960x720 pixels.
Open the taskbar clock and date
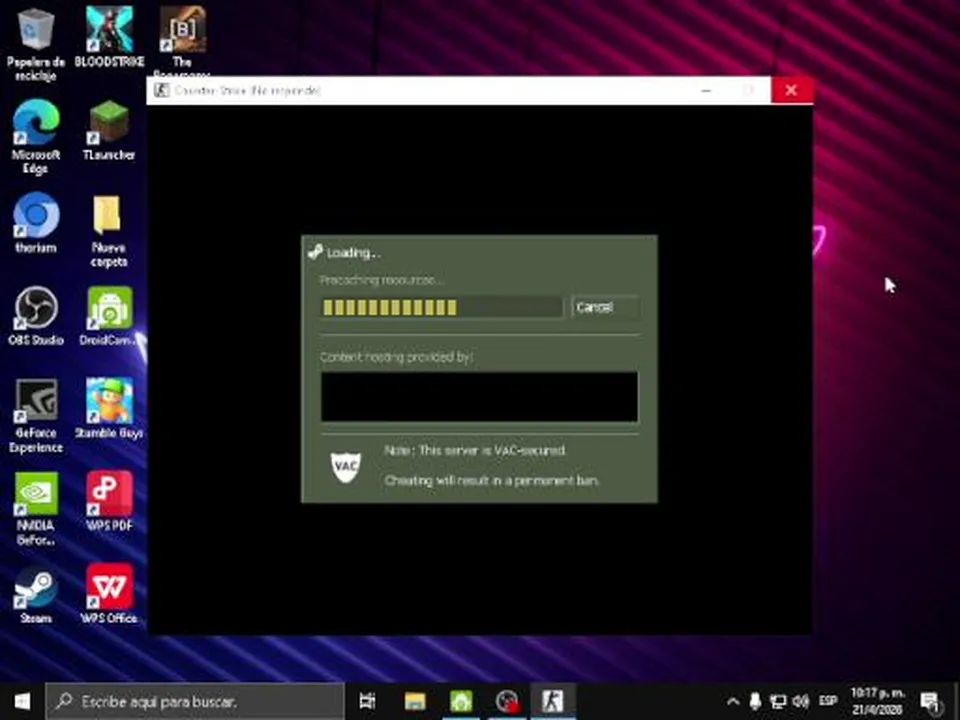pos(877,702)
